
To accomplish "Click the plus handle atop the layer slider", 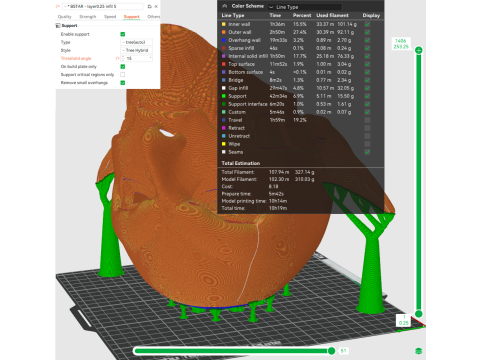I will [x=419, y=50].
